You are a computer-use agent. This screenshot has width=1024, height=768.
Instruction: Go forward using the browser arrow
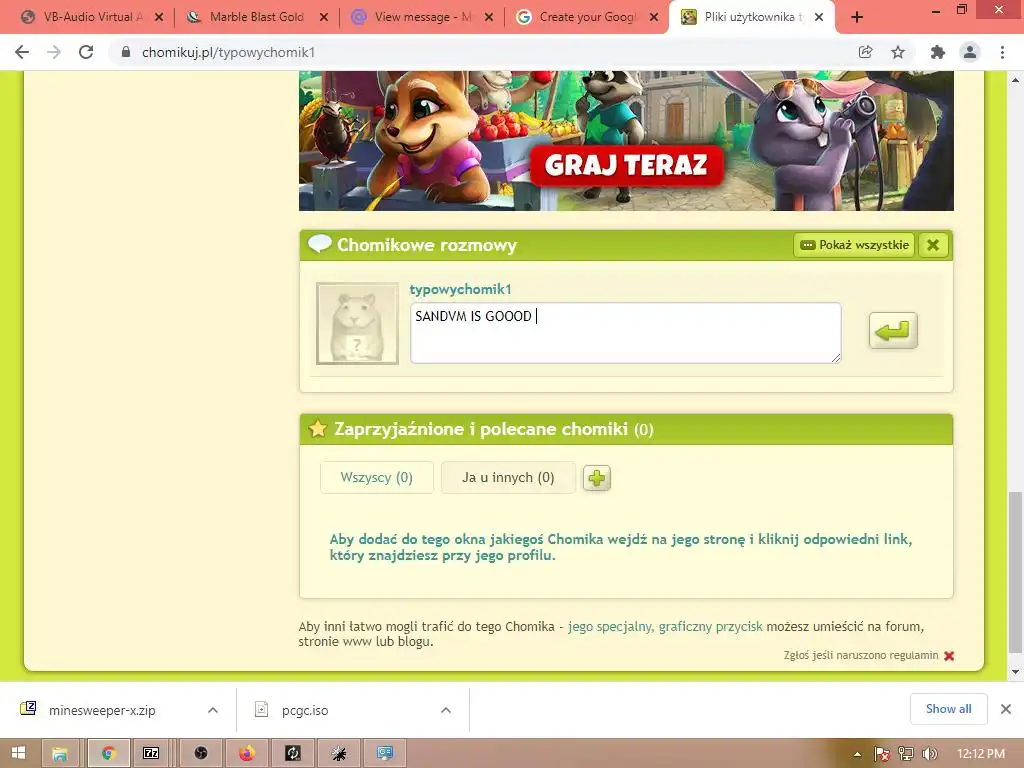point(54,52)
